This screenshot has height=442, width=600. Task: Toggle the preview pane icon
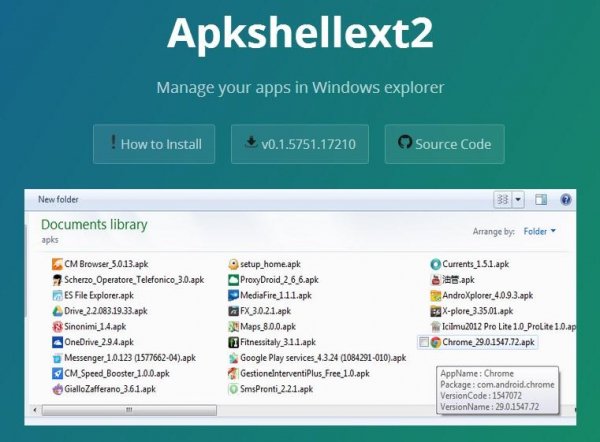541,199
